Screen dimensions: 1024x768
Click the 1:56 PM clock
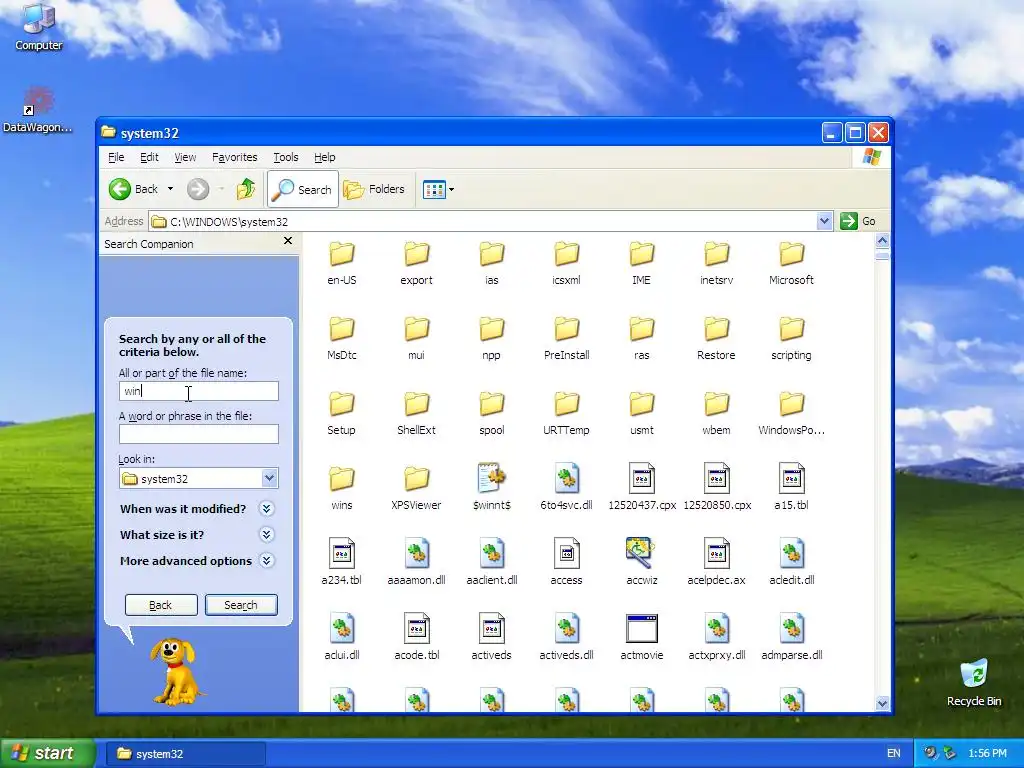click(x=987, y=754)
